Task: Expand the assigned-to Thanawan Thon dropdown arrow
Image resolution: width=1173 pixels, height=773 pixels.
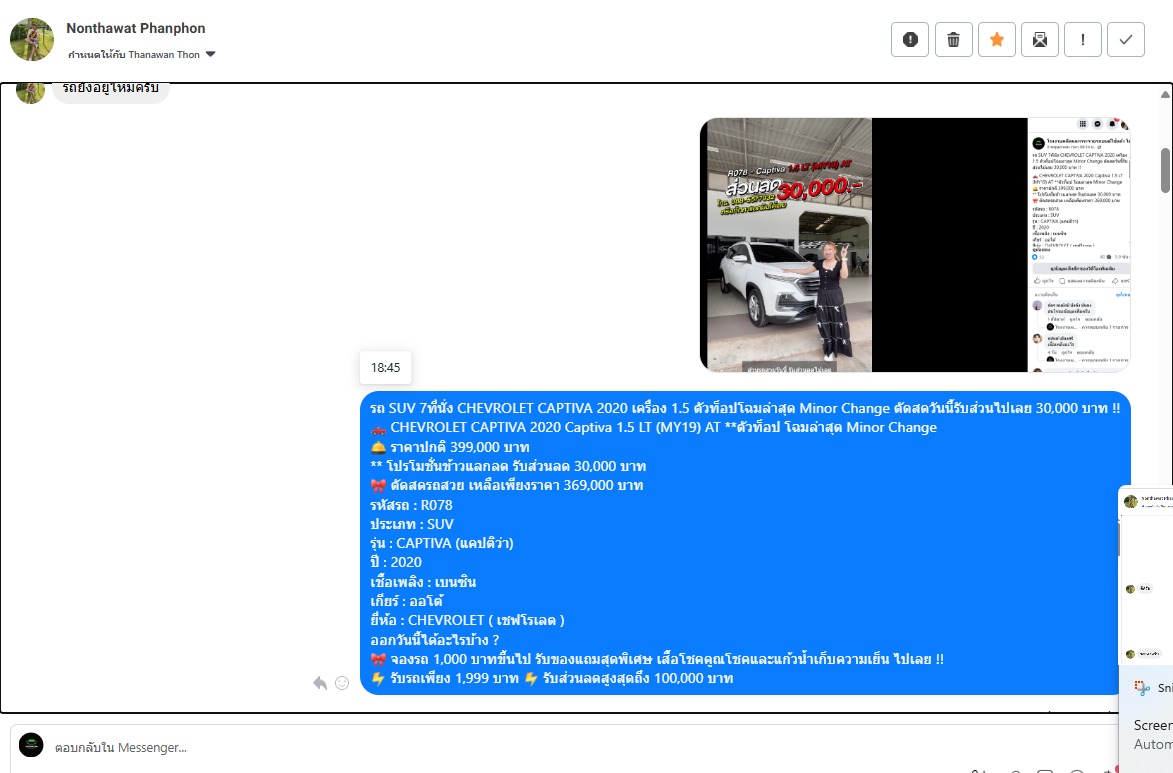Action: [x=210, y=54]
